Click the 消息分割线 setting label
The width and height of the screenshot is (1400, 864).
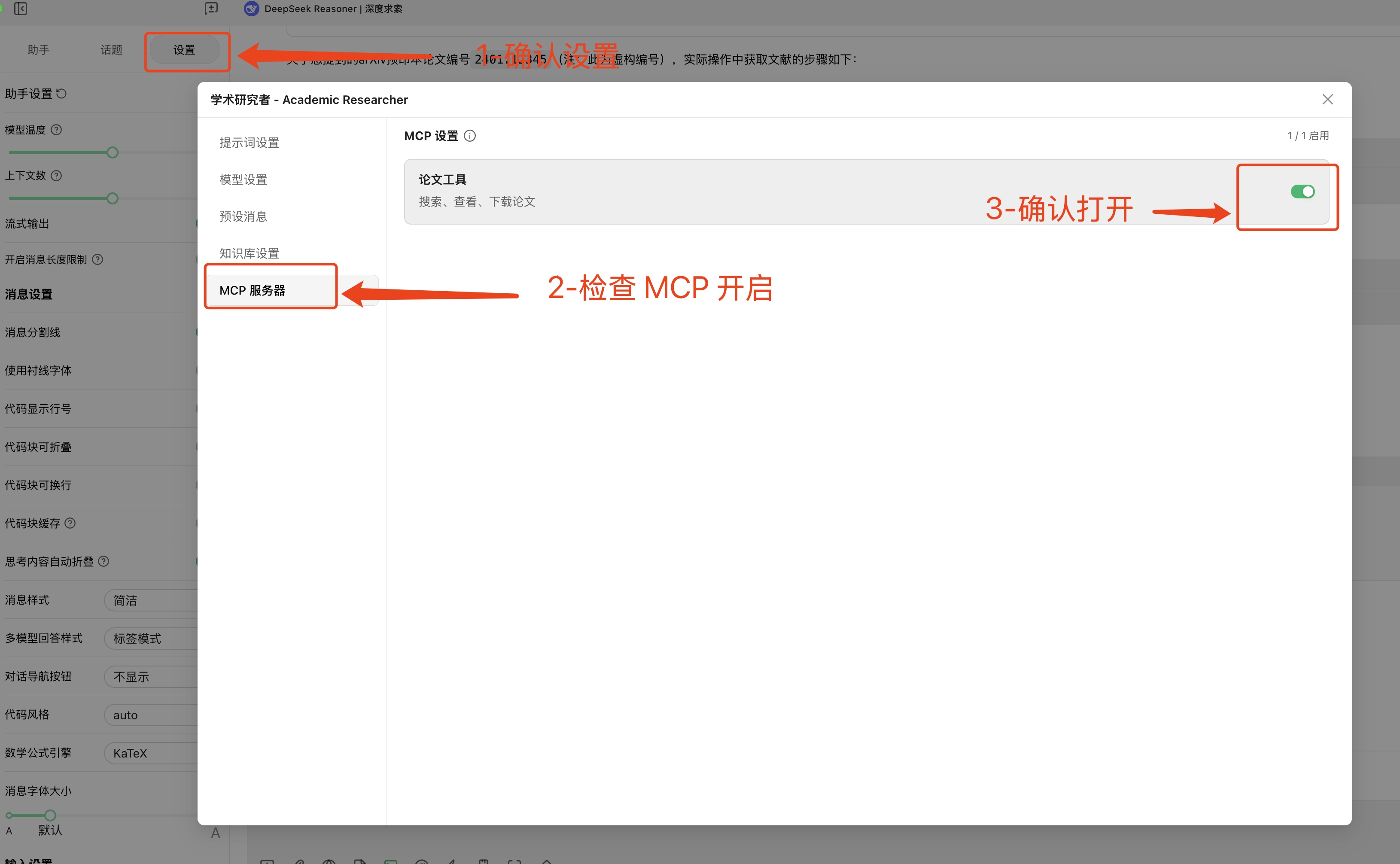click(33, 332)
